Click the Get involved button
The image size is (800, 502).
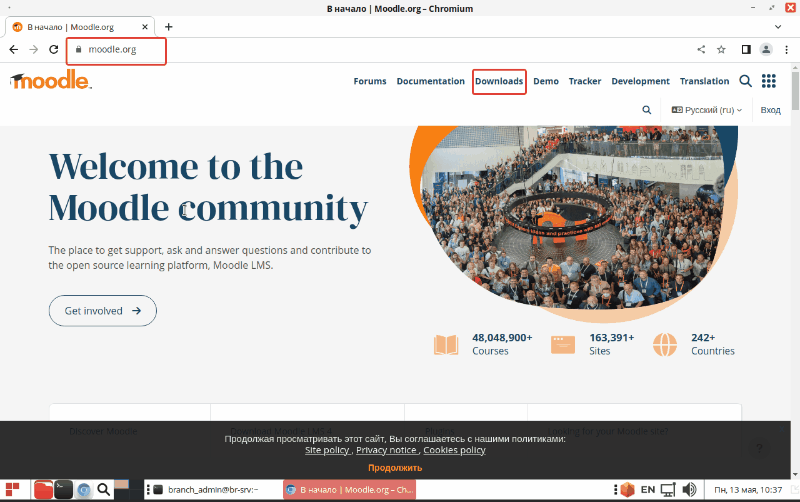coord(103,311)
